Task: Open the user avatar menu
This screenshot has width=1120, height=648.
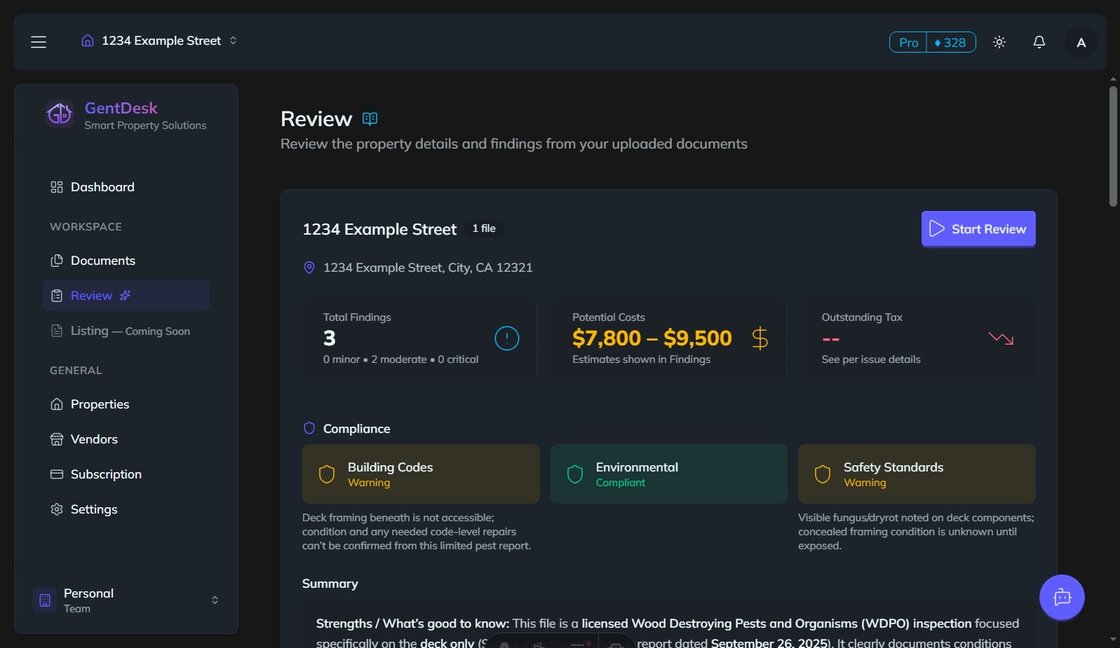Action: click(x=1081, y=42)
